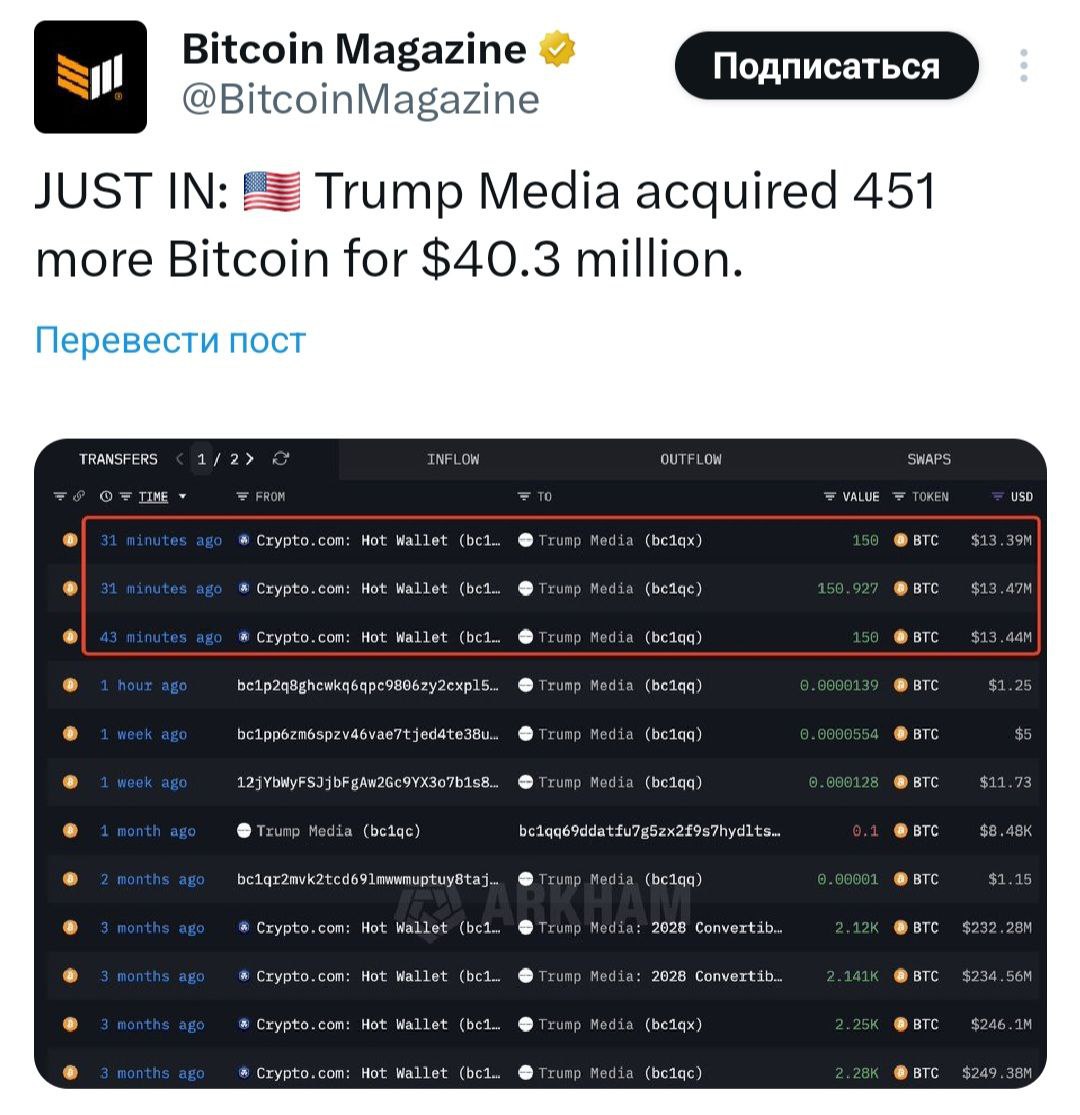This screenshot has height=1115, width=1080.
Task: Select the clock icon in the header row
Action: pyautogui.click(x=106, y=496)
